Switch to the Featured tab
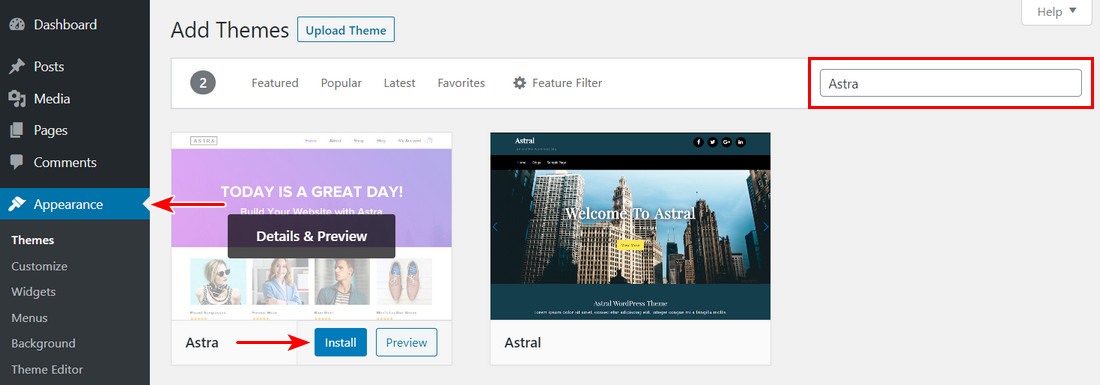This screenshot has width=1100, height=385. (x=275, y=83)
